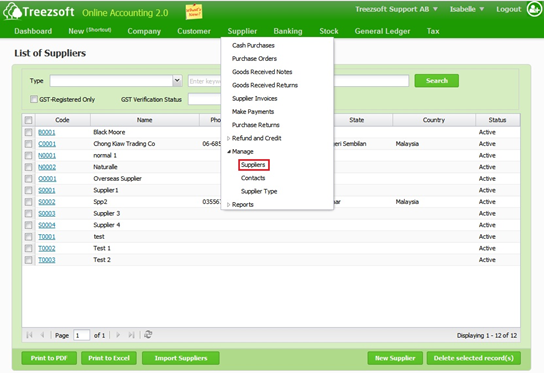
Task: Click Print to PDF button
Action: (x=49, y=358)
